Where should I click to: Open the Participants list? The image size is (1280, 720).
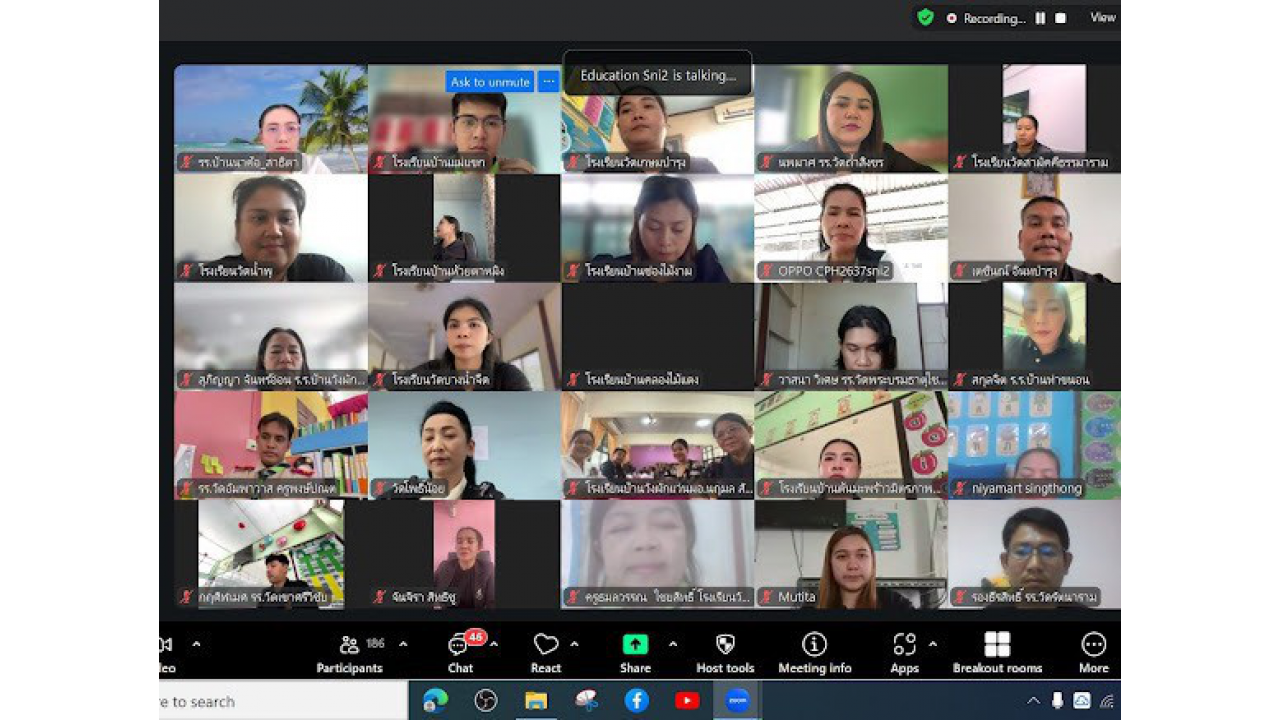point(349,652)
